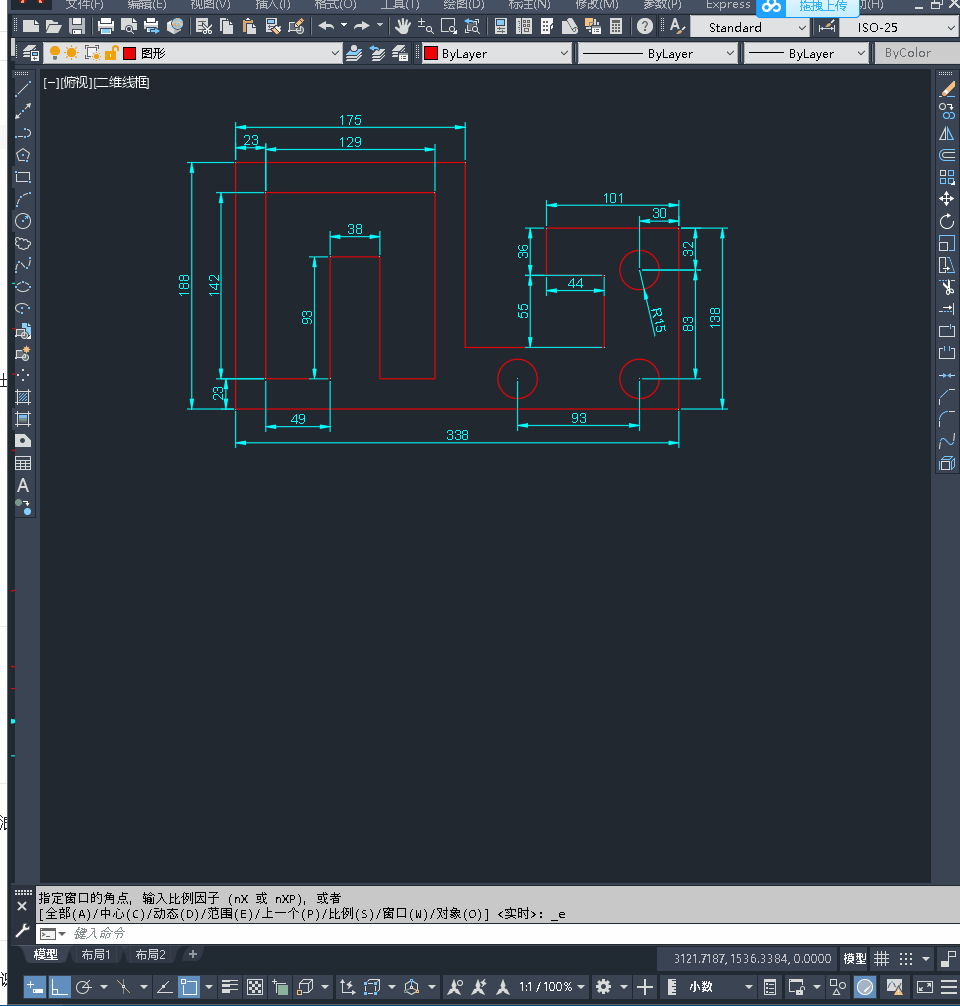Select the Polygon tool in draw toolbar

[23, 155]
